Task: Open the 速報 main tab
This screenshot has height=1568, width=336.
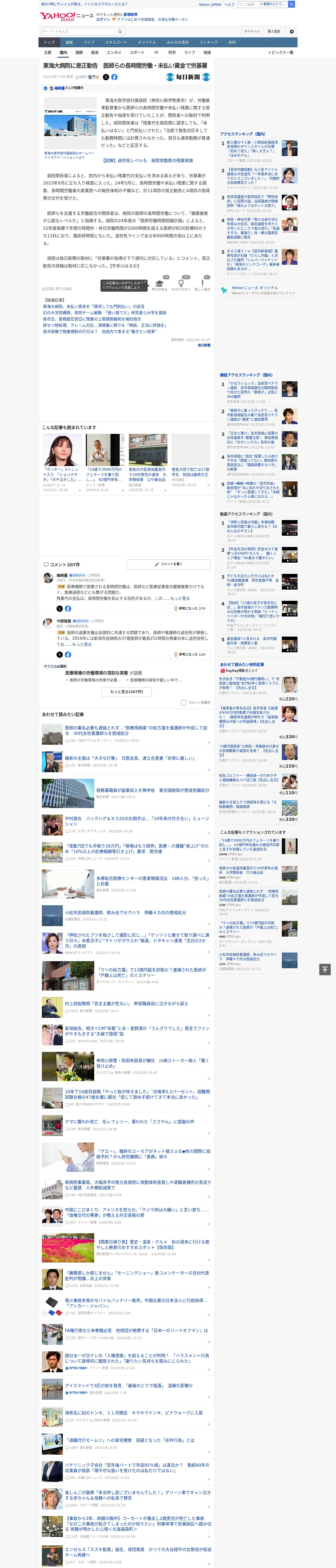Action: pyautogui.click(x=69, y=43)
